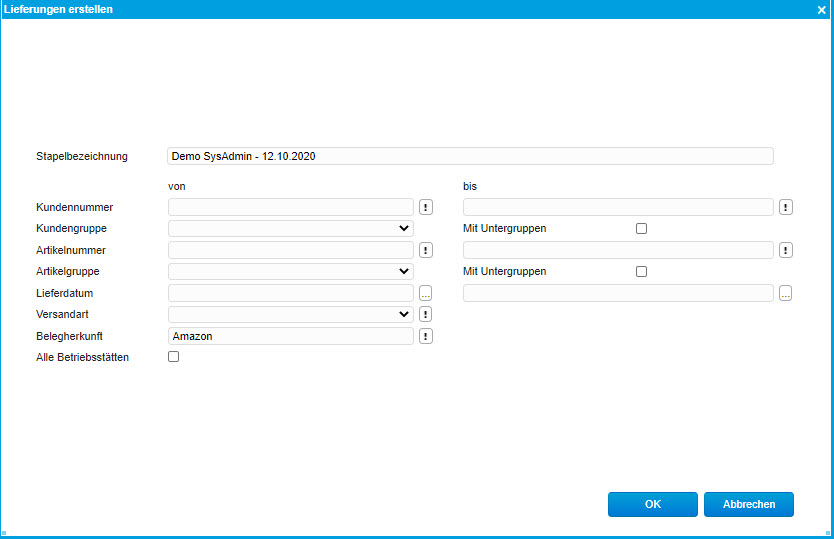Focus the Kundennummer von input field
Viewport: 834px width, 539px height.
coord(290,207)
